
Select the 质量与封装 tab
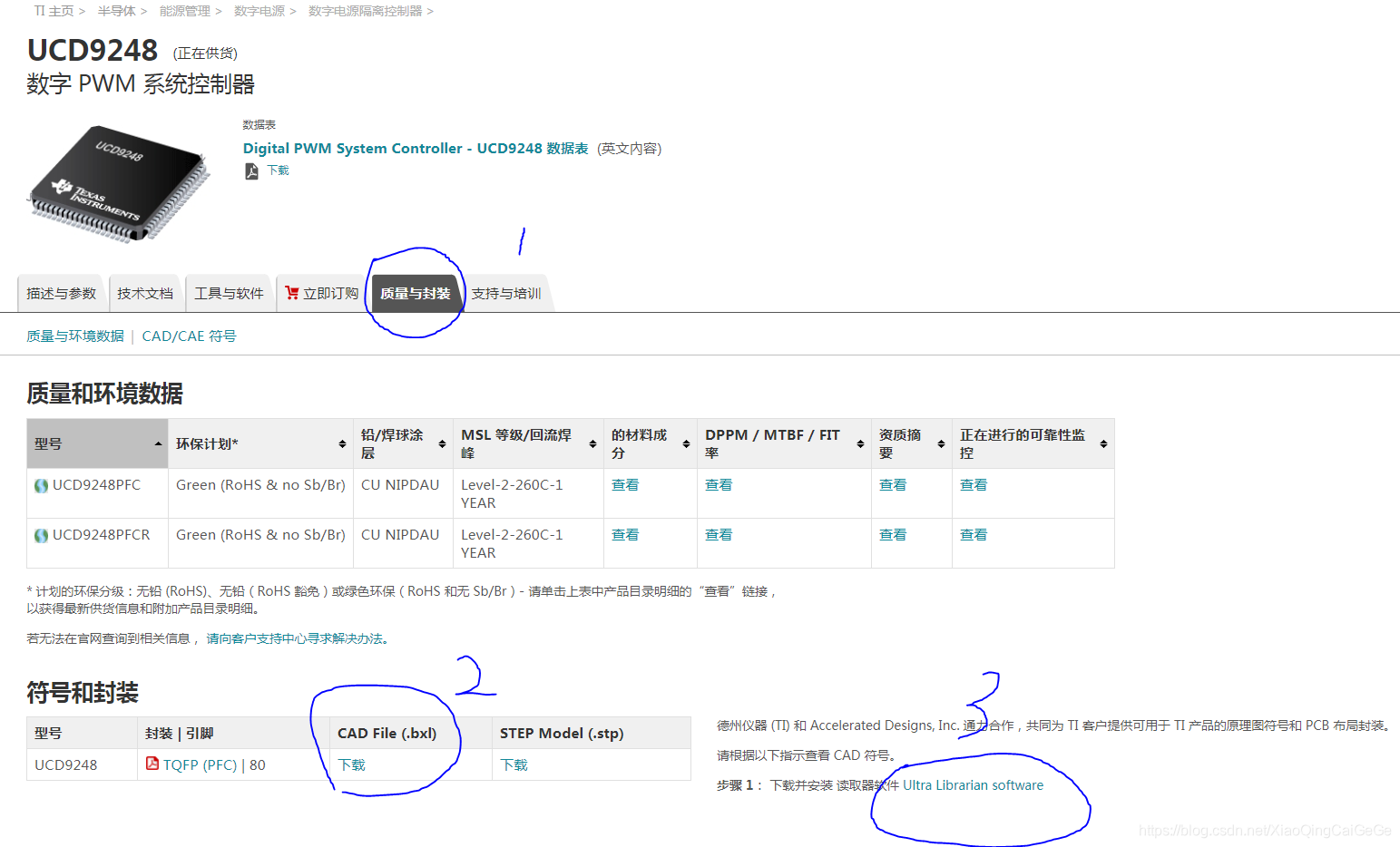[416, 294]
